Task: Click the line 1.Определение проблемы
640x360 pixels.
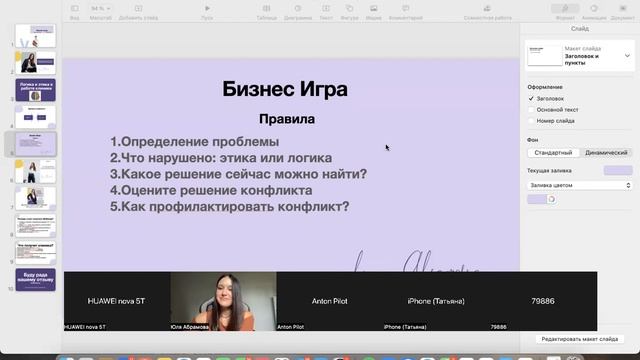Action: coord(194,142)
